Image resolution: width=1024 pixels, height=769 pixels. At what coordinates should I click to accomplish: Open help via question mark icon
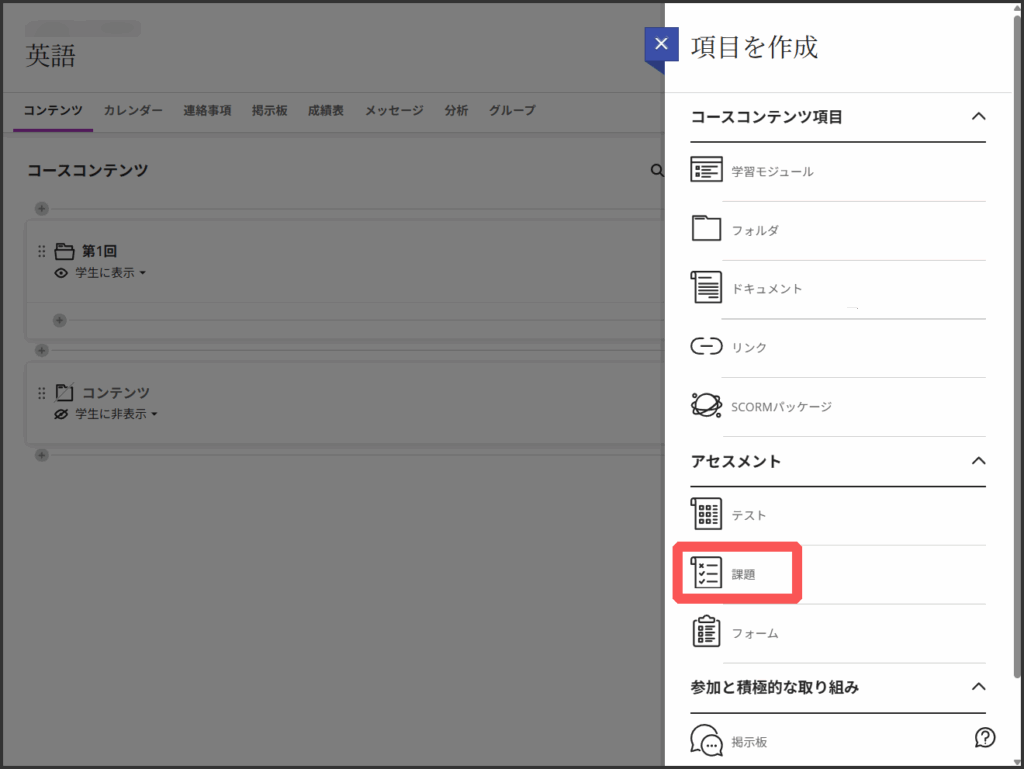click(984, 738)
